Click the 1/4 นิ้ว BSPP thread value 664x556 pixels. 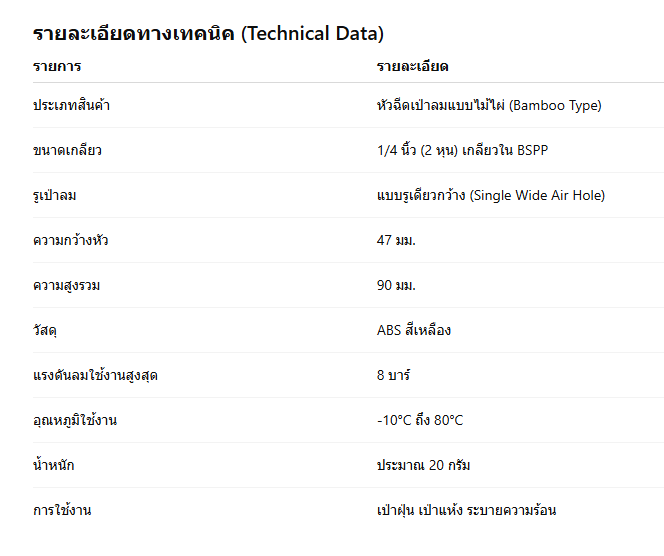point(462,150)
